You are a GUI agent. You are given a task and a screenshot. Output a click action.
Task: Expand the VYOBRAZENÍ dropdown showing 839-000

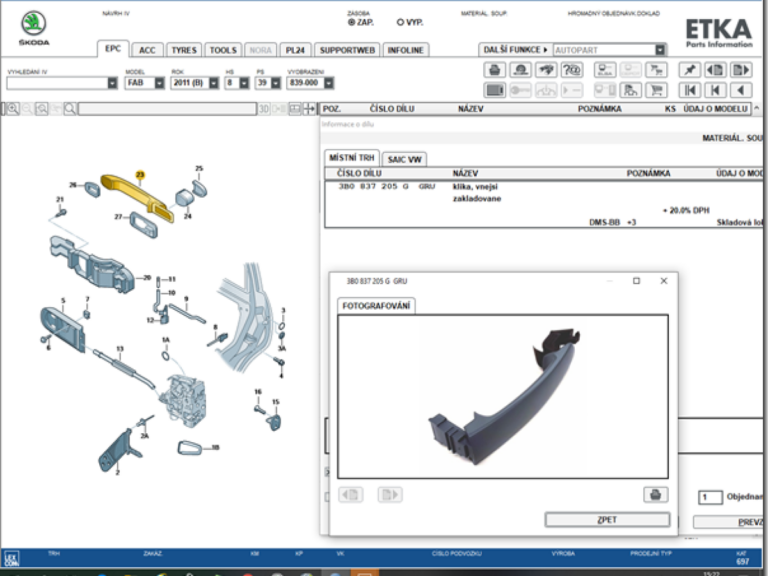pos(328,83)
